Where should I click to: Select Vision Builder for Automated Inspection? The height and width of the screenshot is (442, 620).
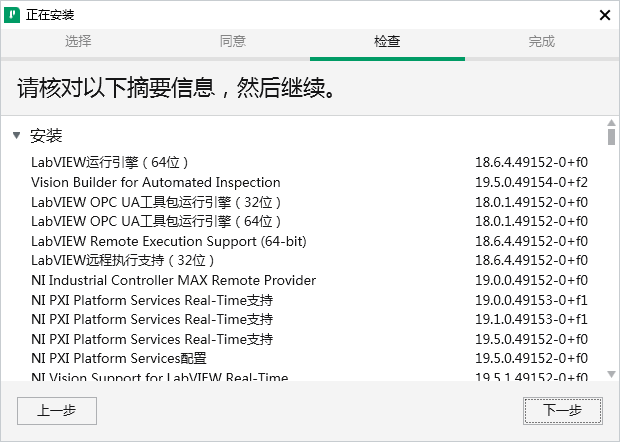(155, 182)
